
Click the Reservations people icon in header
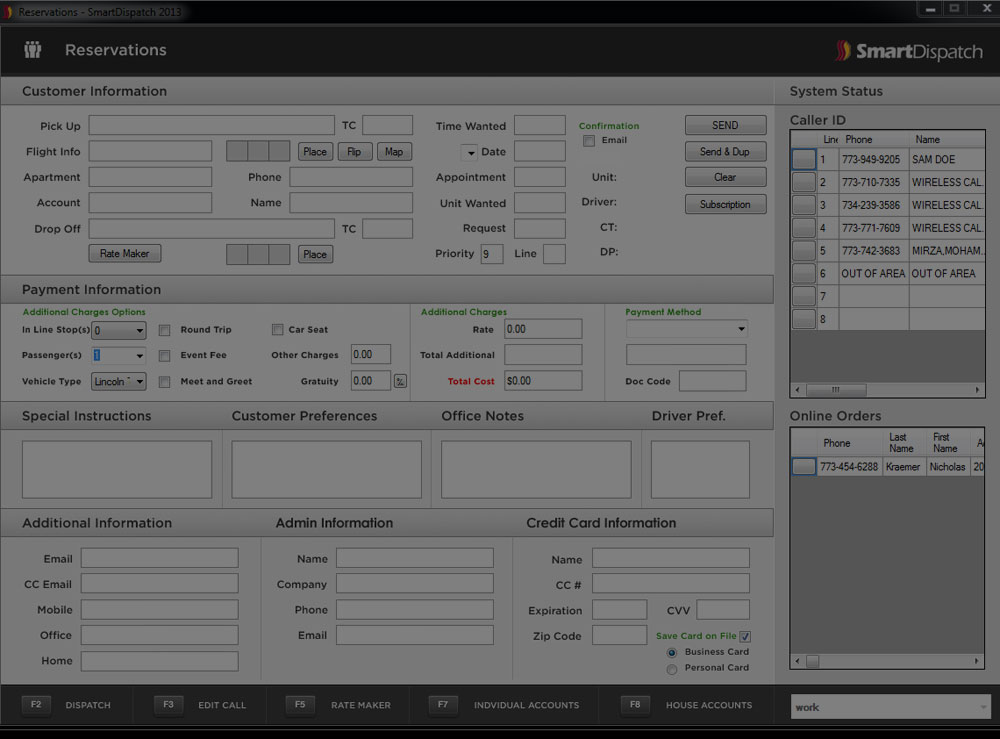pyautogui.click(x=33, y=50)
